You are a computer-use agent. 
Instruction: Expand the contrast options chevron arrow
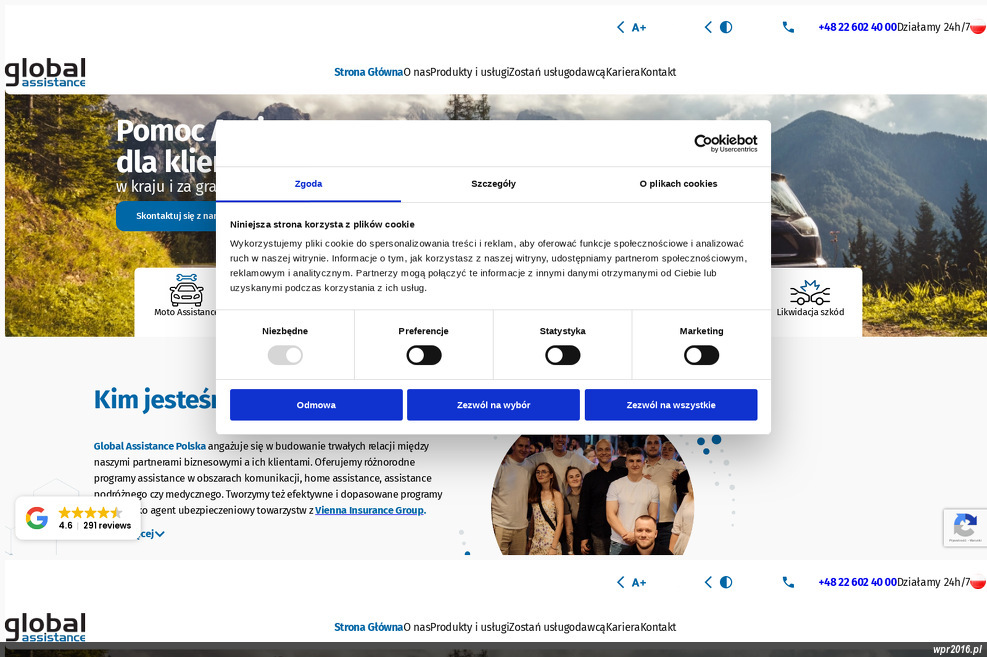pos(708,27)
